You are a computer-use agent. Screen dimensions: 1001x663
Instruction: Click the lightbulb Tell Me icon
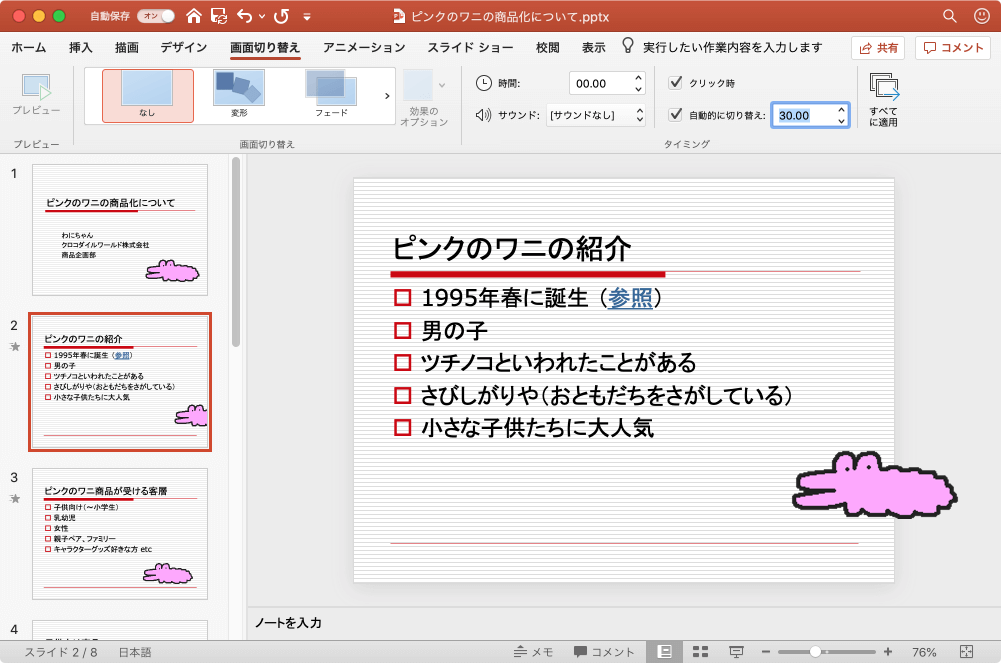pos(628,45)
